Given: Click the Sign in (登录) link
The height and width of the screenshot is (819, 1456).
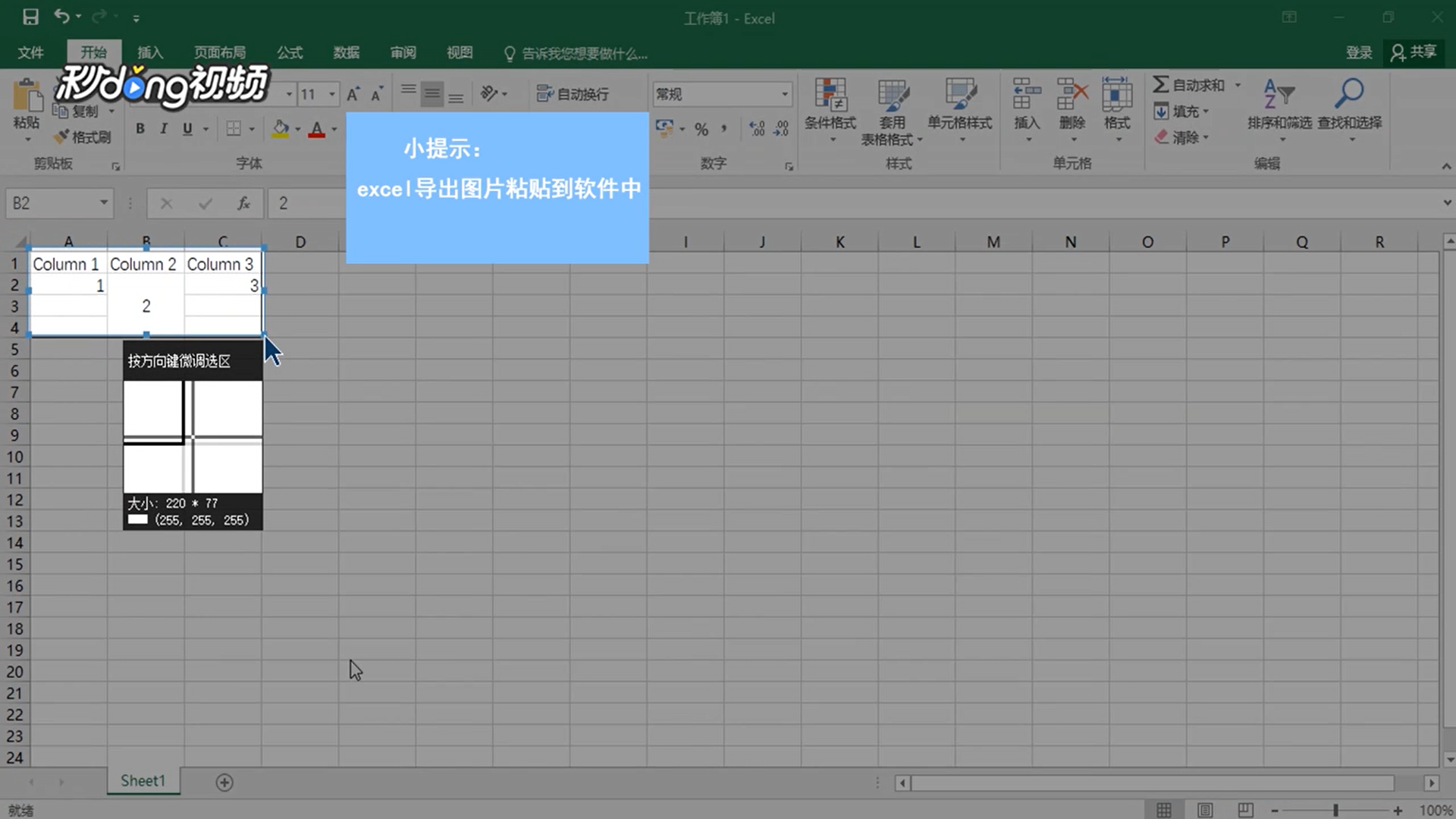Looking at the screenshot, I should click(x=1358, y=52).
